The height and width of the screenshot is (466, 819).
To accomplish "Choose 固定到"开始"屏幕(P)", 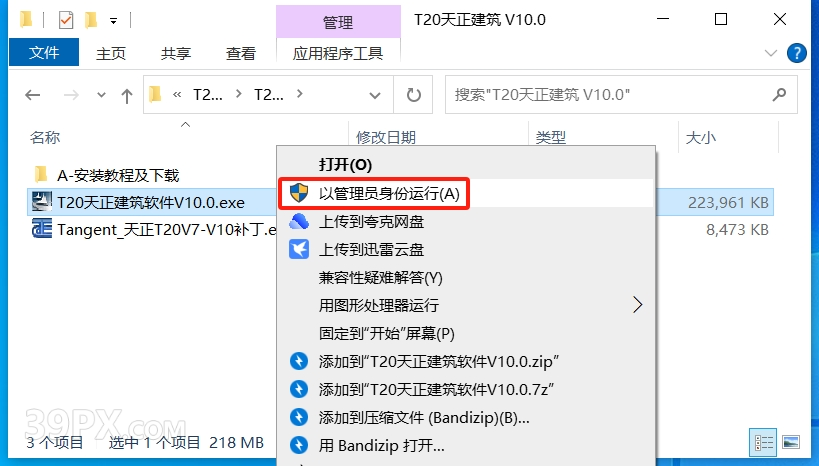I will 465,333.
